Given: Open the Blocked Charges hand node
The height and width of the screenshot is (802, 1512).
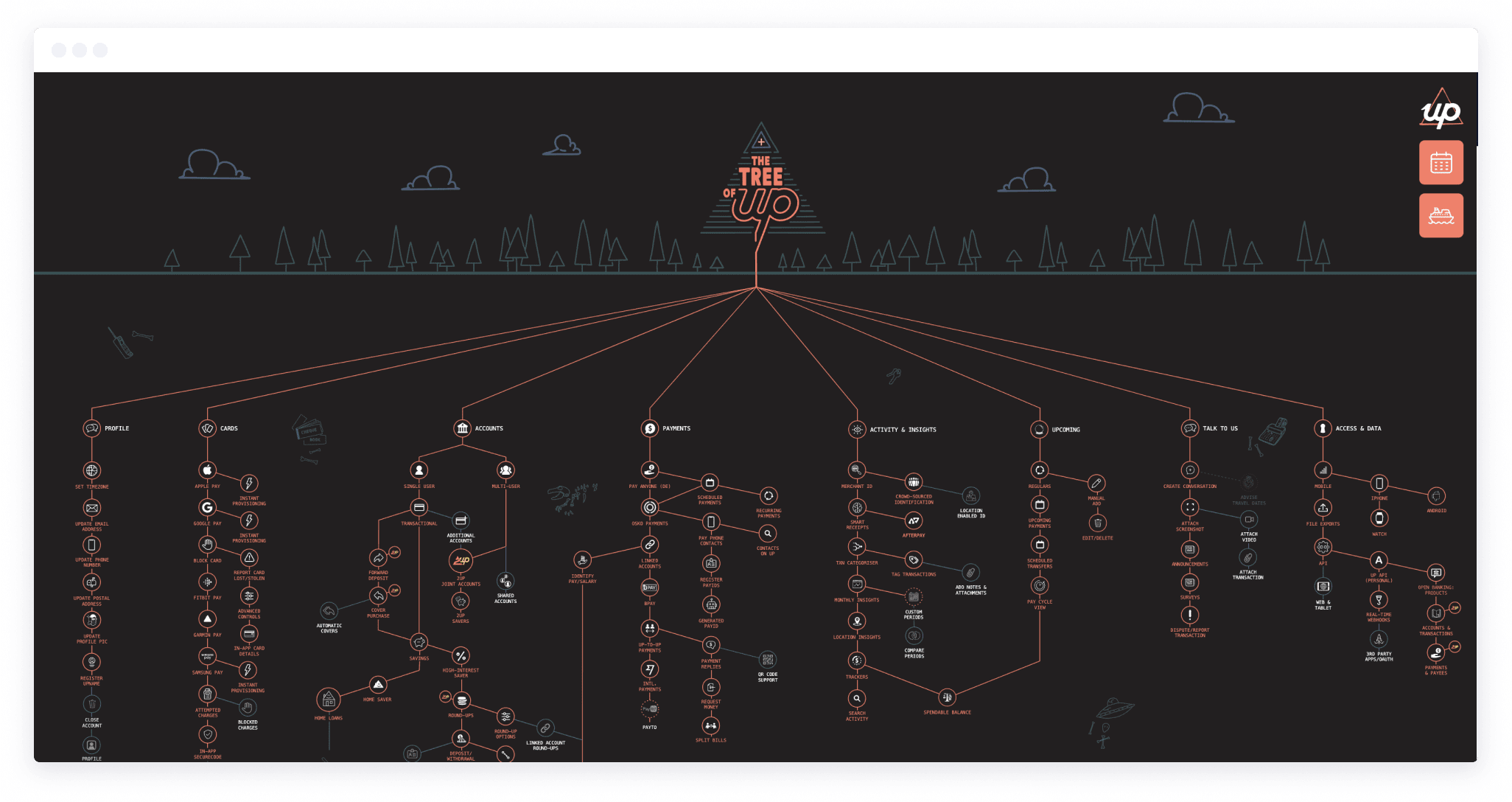Looking at the screenshot, I should [248, 708].
